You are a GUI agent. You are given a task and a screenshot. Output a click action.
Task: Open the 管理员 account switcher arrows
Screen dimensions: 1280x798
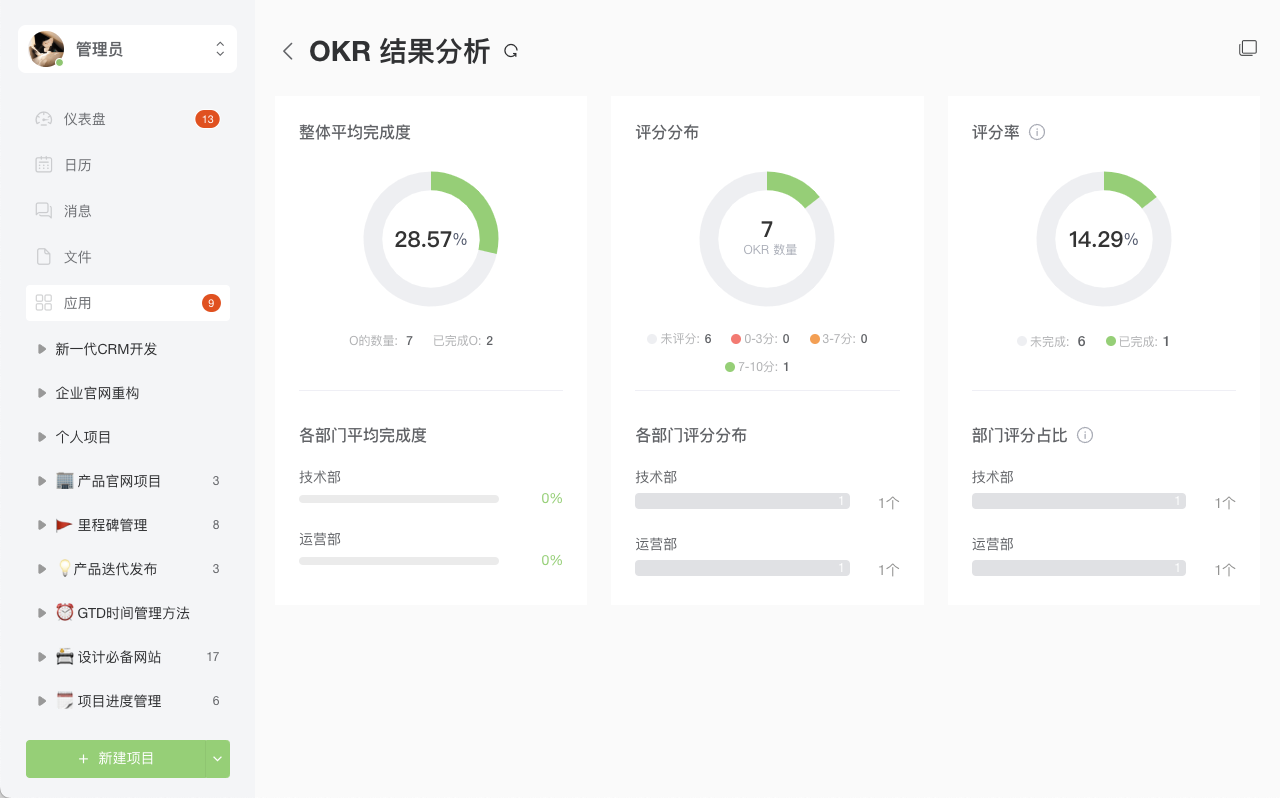click(x=220, y=49)
